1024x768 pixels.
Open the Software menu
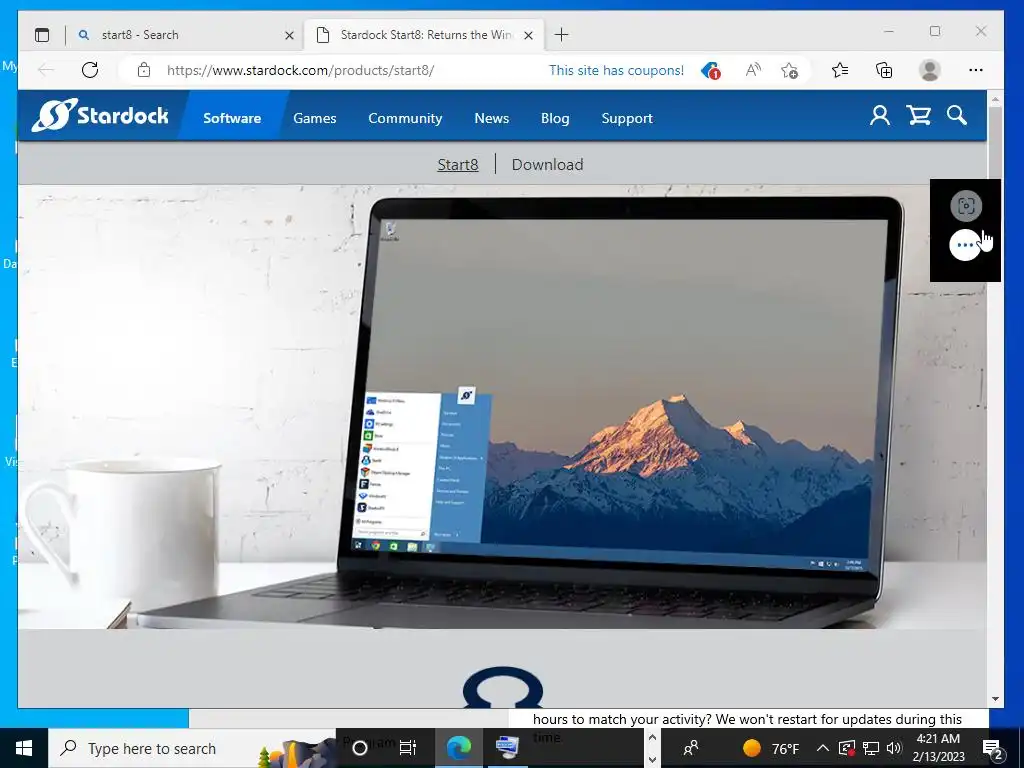[x=232, y=118]
